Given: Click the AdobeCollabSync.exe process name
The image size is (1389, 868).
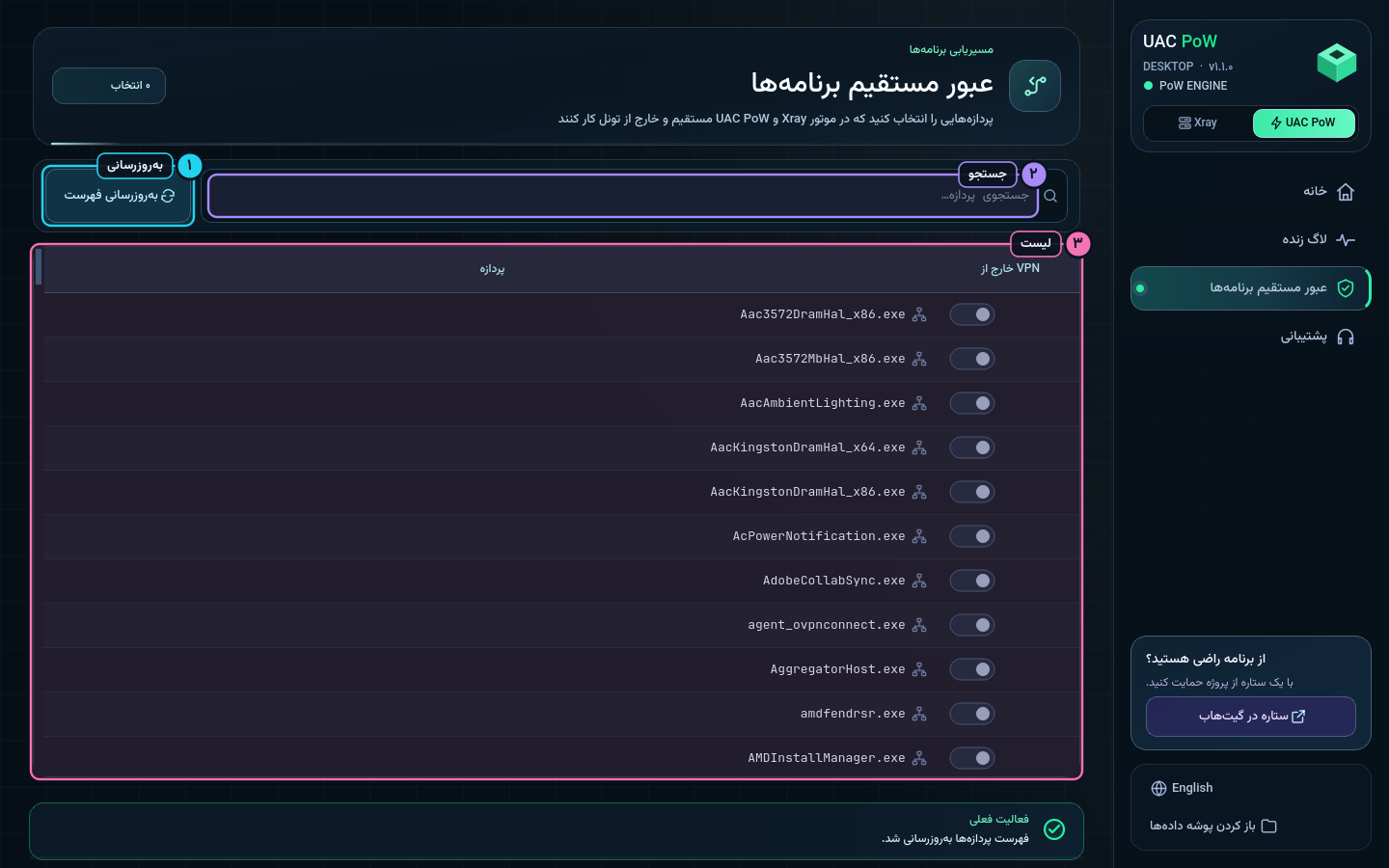Looking at the screenshot, I should [834, 581].
